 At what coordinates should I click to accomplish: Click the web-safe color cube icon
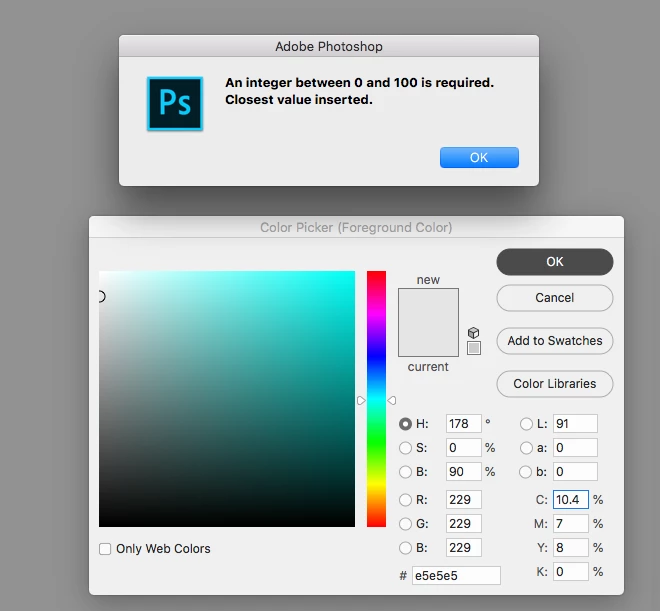click(474, 333)
